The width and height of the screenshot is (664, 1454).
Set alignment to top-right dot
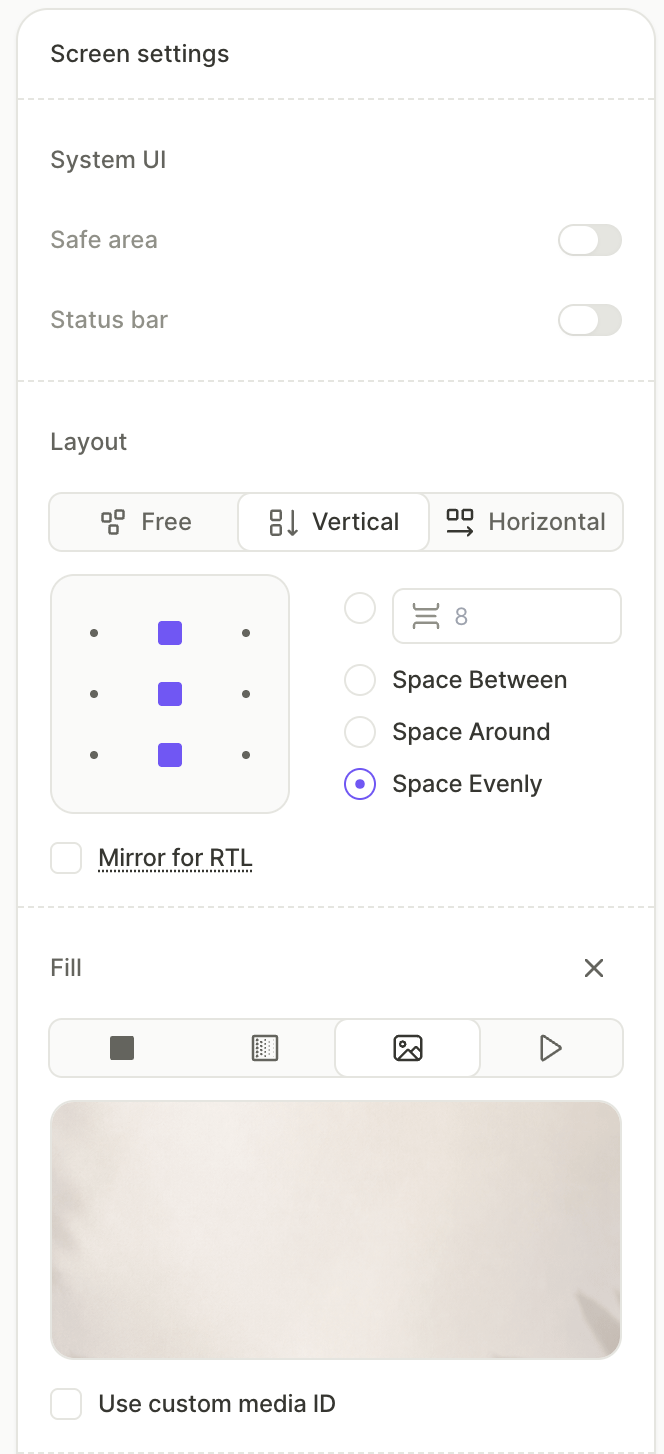point(246,633)
